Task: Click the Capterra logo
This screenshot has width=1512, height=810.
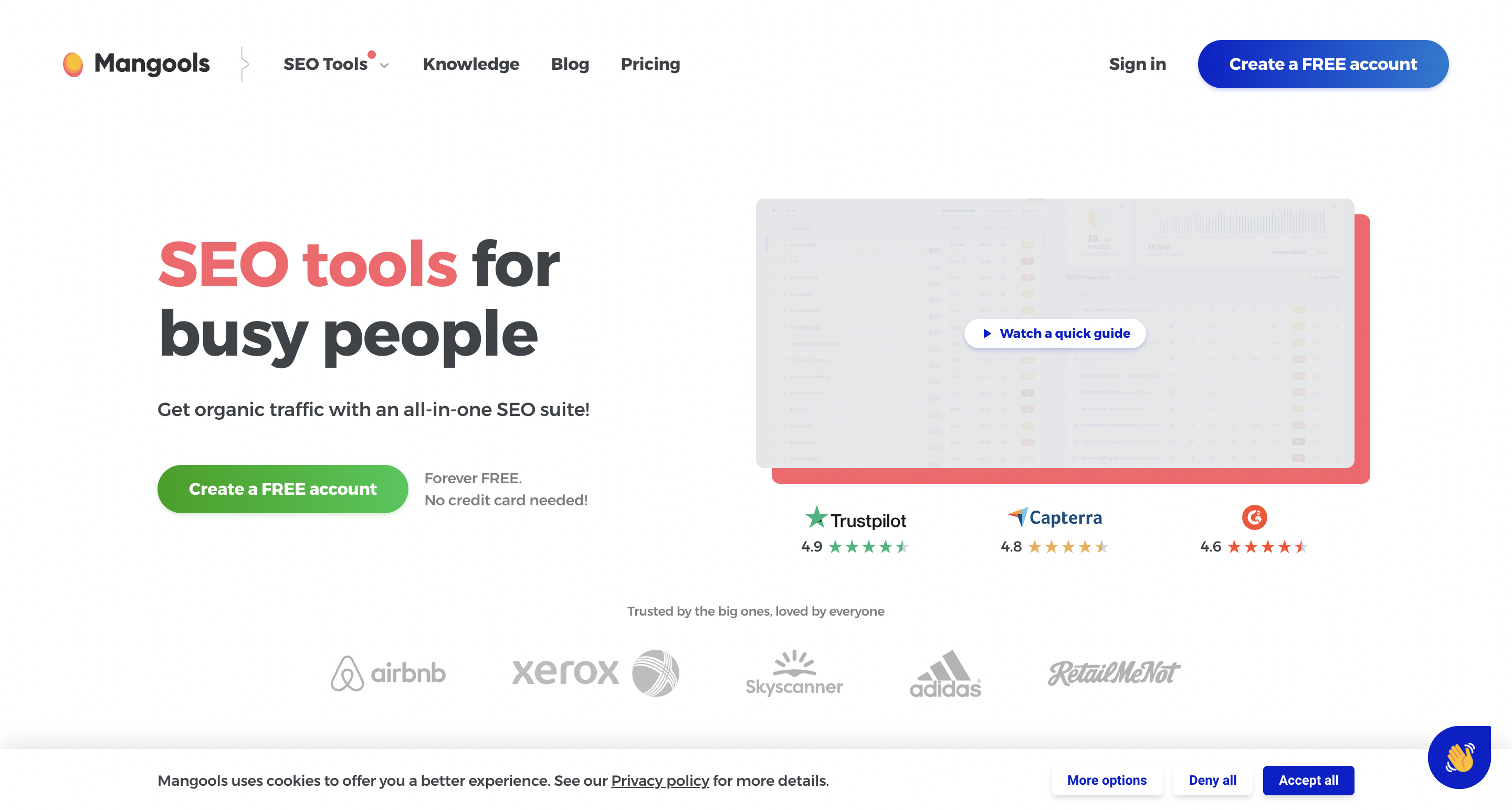Action: point(1055,517)
